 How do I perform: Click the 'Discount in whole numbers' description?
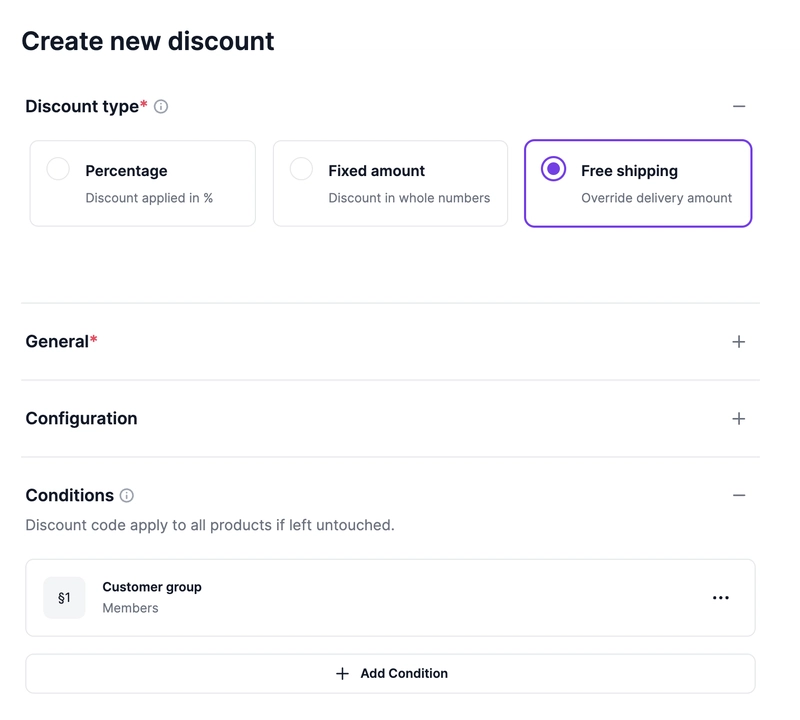point(409,198)
